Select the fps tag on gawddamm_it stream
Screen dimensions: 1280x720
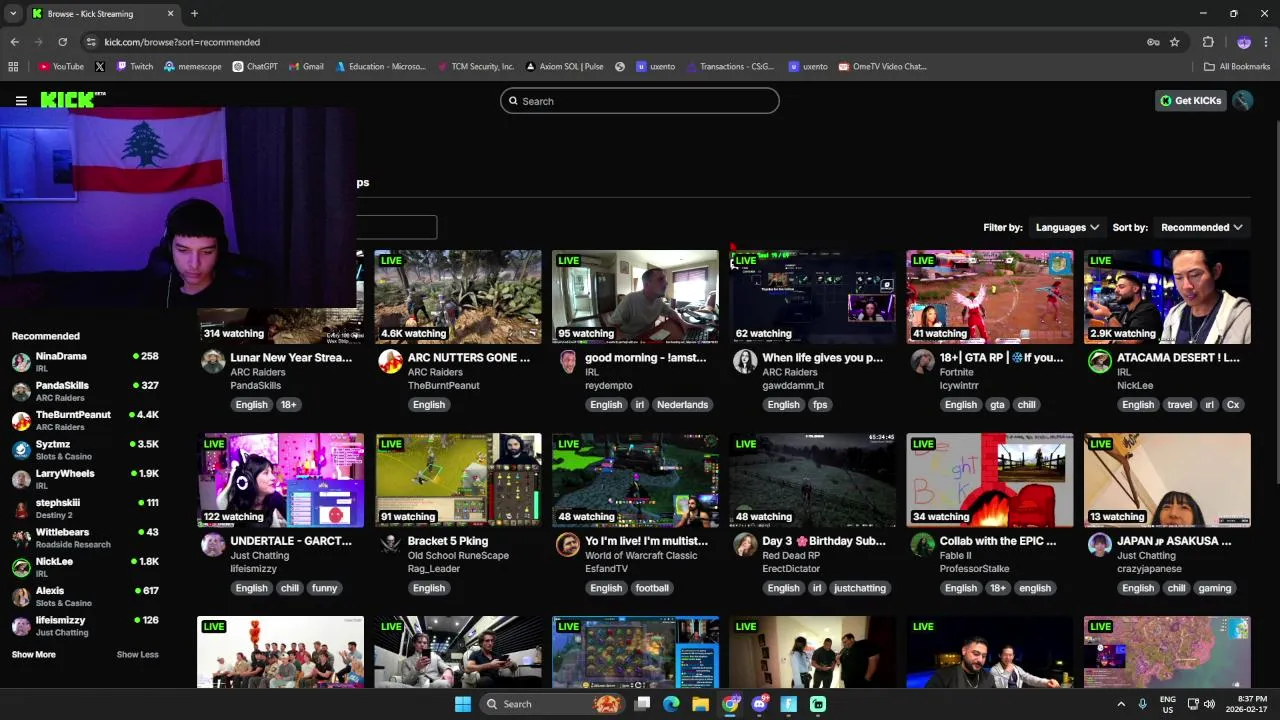point(820,405)
